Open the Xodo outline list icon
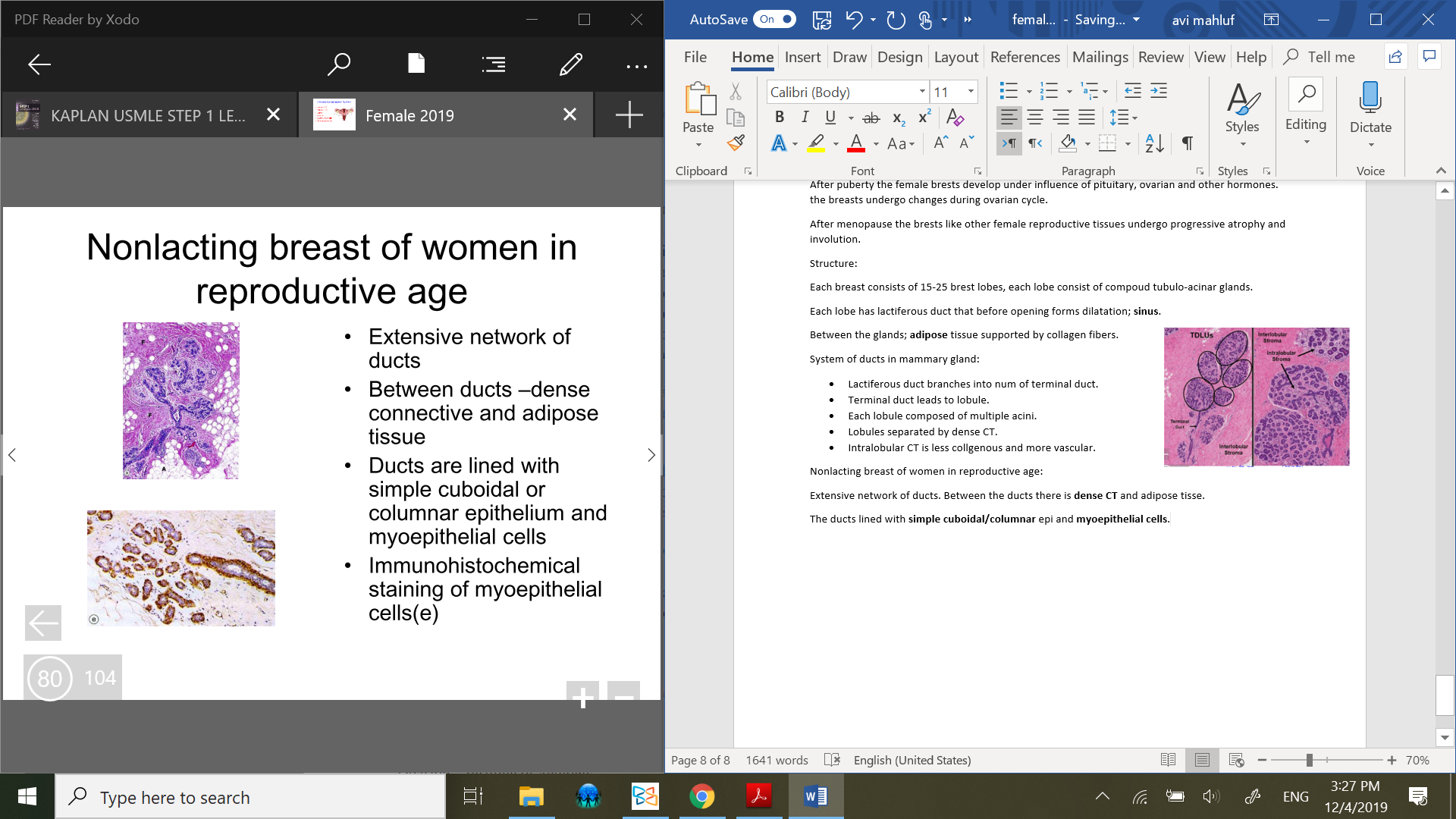This screenshot has height=819, width=1456. tap(493, 64)
